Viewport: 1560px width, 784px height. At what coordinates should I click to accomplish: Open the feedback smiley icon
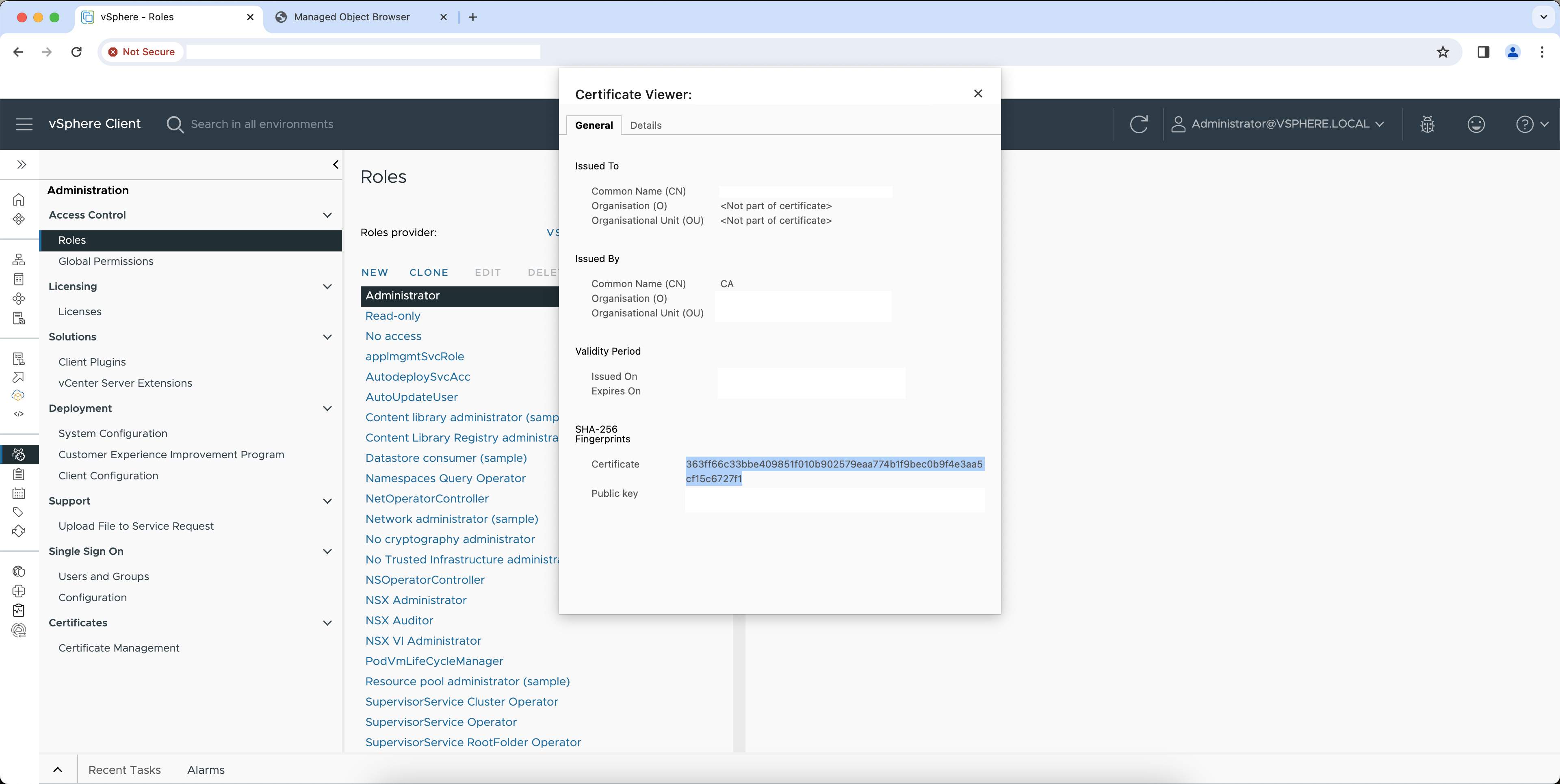click(x=1476, y=124)
